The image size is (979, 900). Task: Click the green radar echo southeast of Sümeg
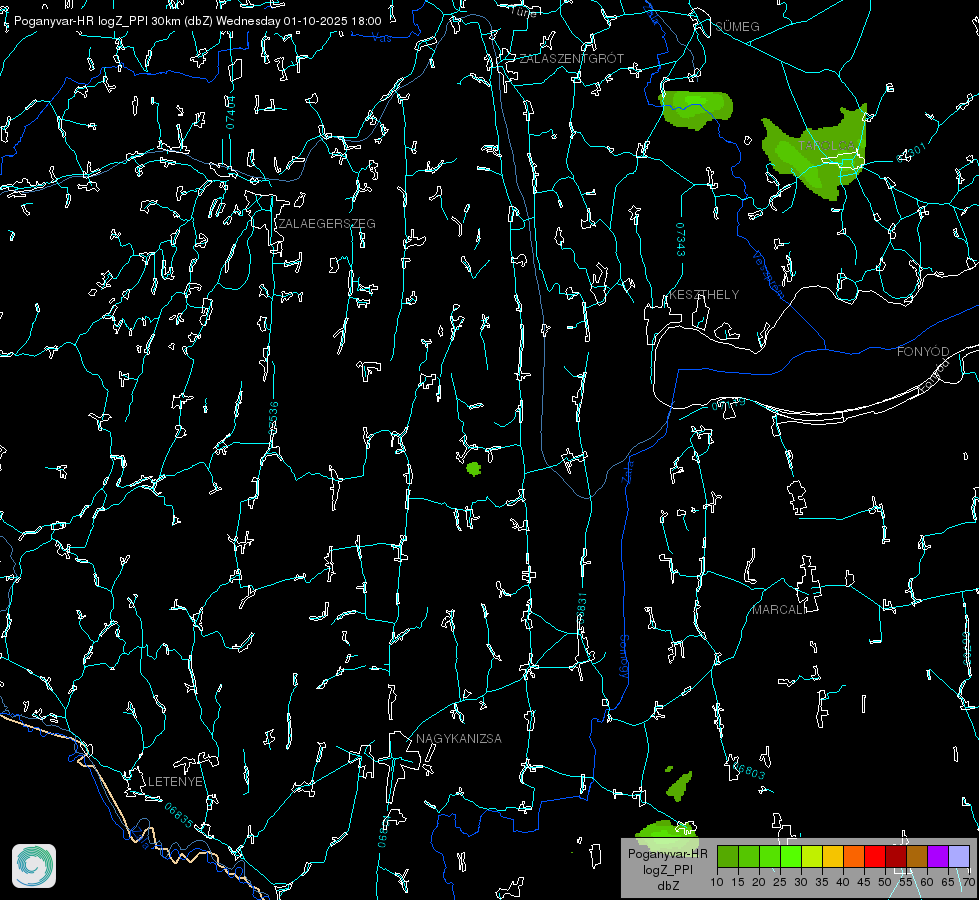[696, 109]
